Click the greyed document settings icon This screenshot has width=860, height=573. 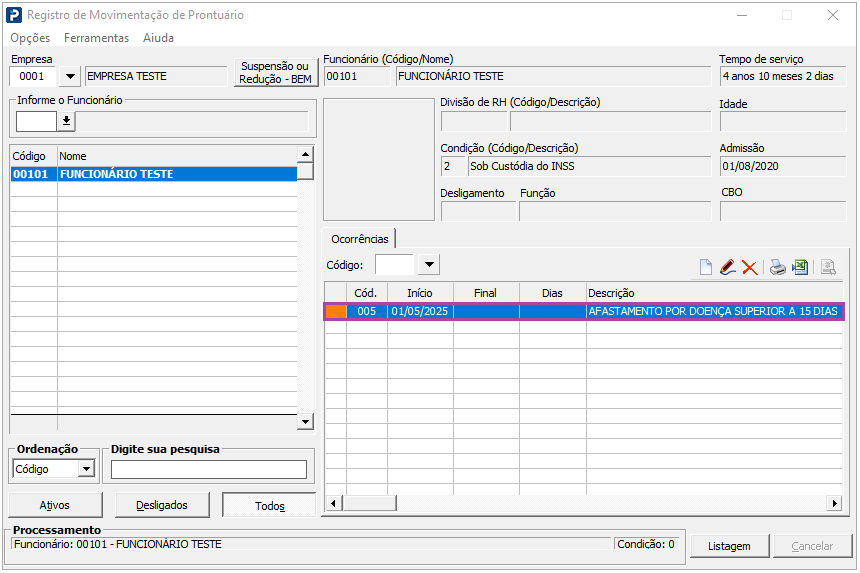(828, 267)
